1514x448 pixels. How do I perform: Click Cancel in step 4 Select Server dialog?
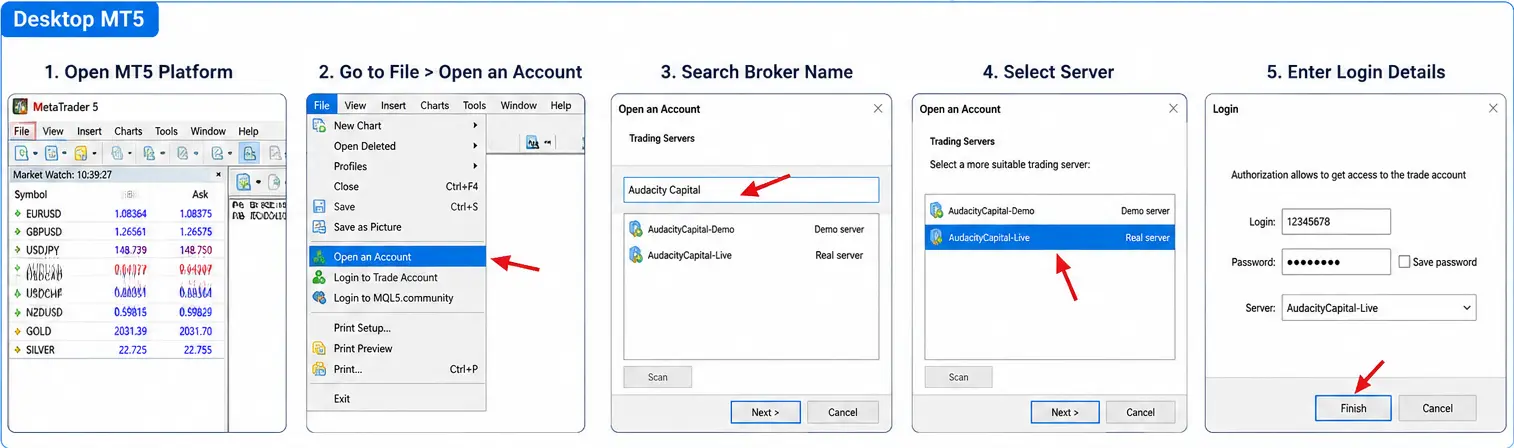click(1141, 412)
